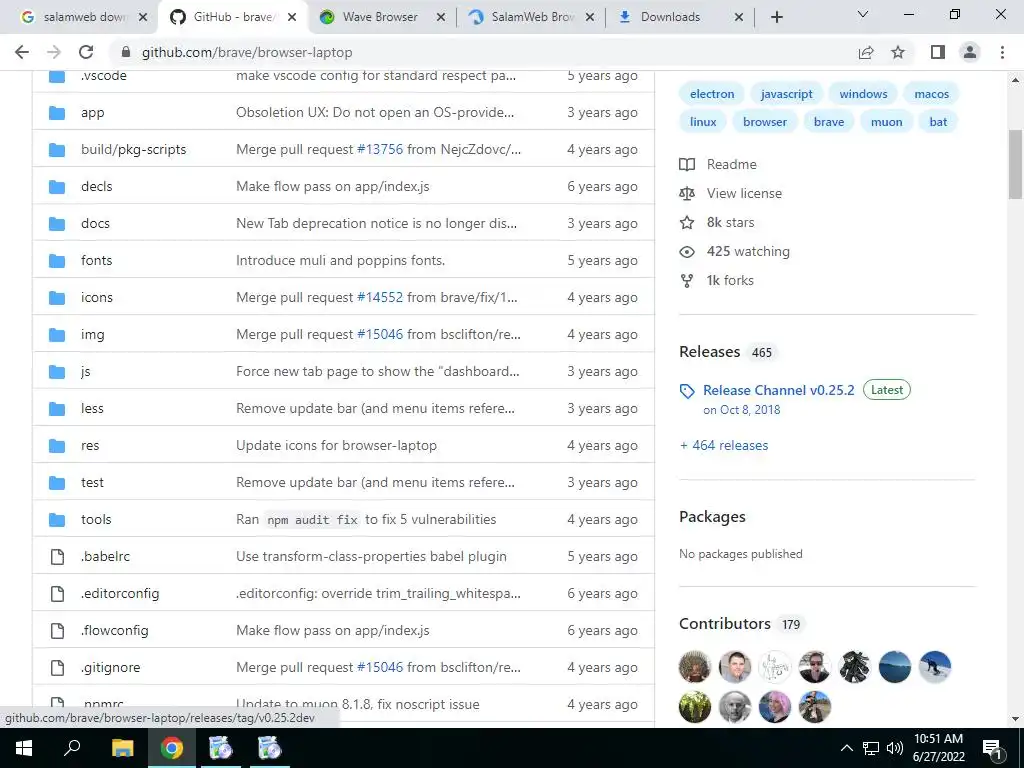Click the book icon next to Readme
Image resolution: width=1024 pixels, height=768 pixels.
point(687,165)
